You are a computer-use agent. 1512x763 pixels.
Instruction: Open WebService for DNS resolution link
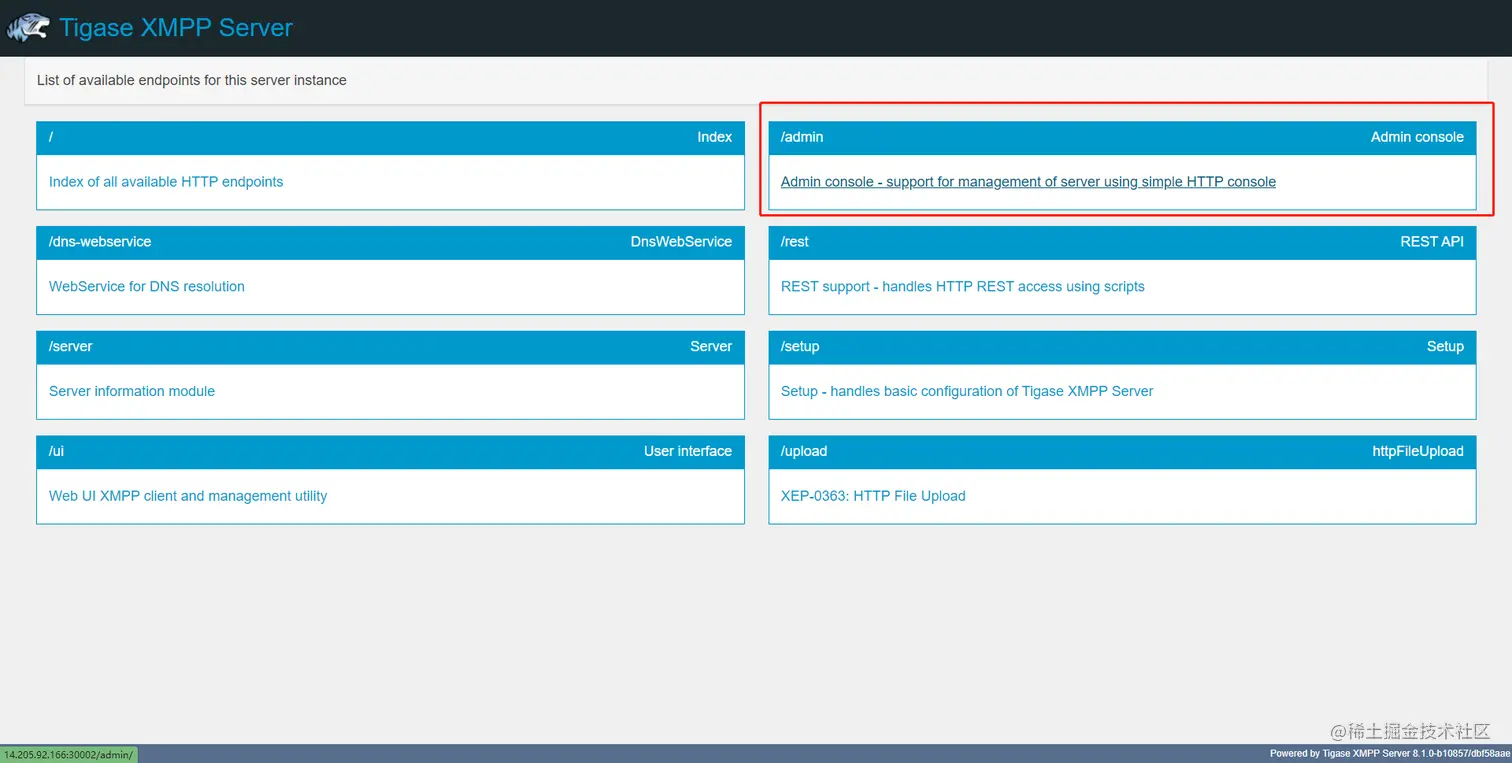[147, 287]
